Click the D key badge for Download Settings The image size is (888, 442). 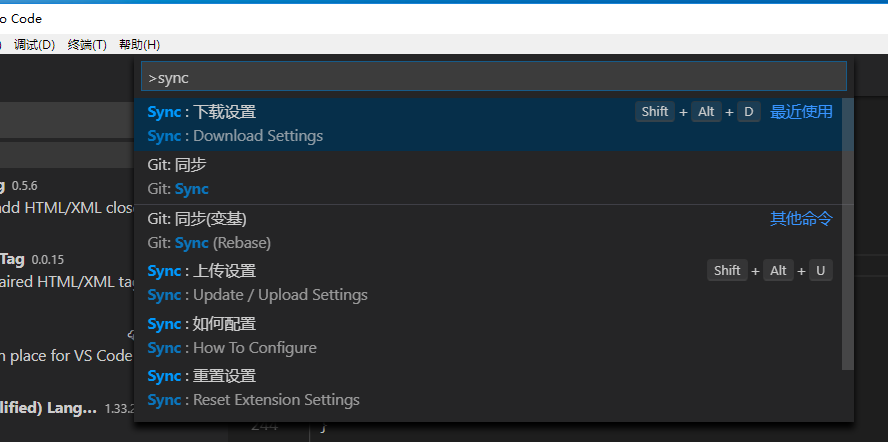pyautogui.click(x=749, y=112)
